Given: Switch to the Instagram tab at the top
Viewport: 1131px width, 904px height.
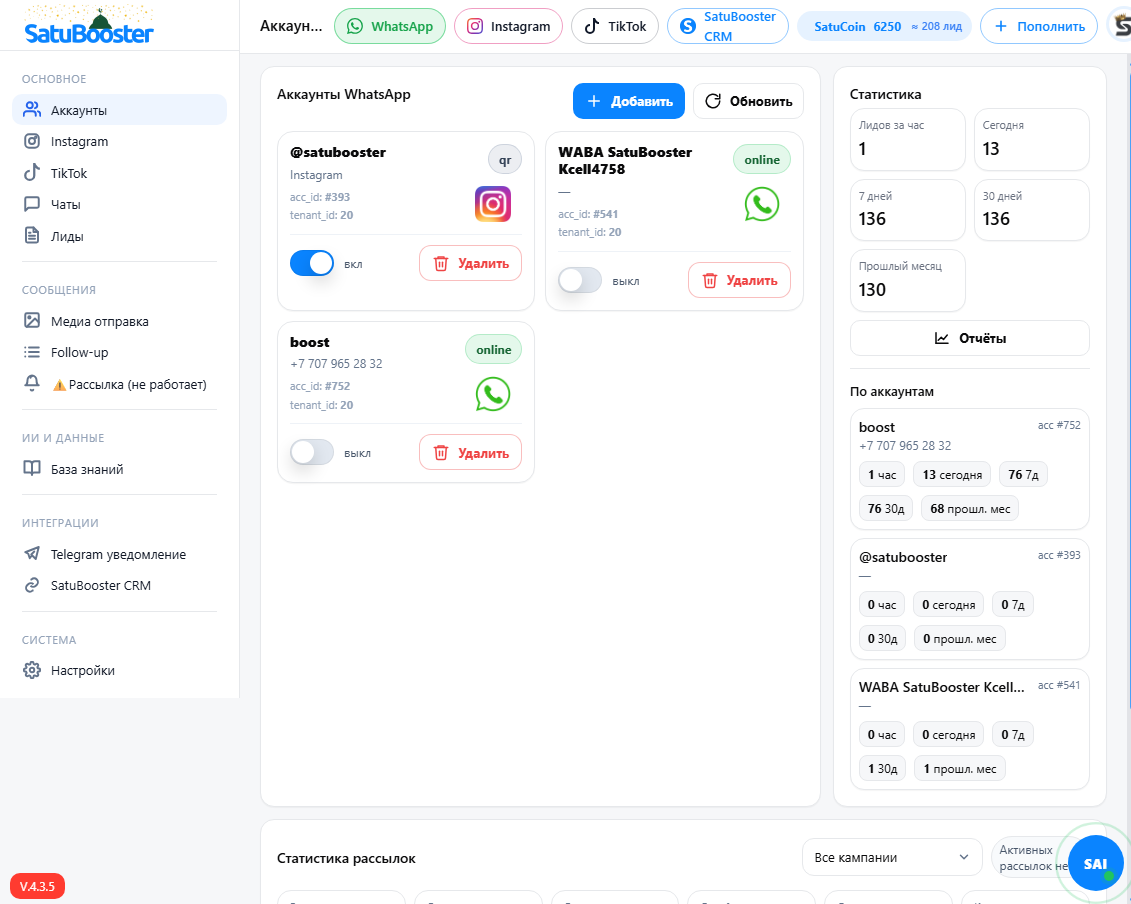Looking at the screenshot, I should coord(508,27).
